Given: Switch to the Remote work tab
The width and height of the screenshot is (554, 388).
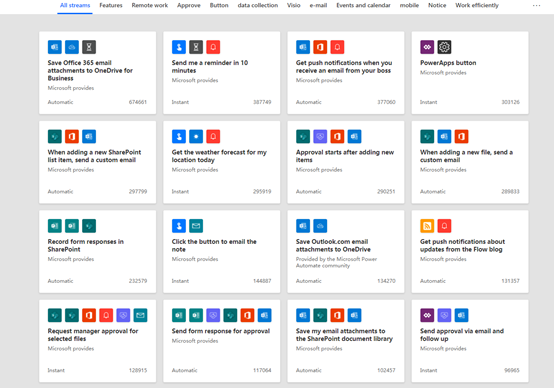Looking at the screenshot, I should tap(150, 5).
